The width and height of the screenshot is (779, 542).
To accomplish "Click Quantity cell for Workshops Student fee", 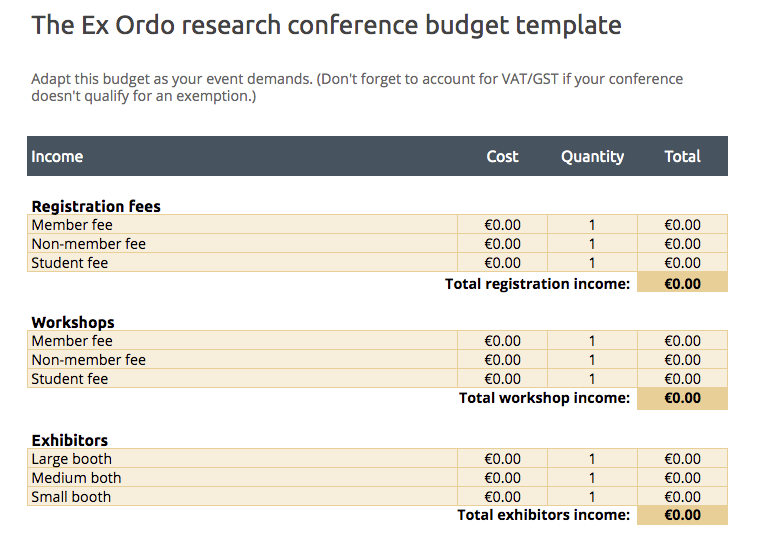I will click(592, 379).
